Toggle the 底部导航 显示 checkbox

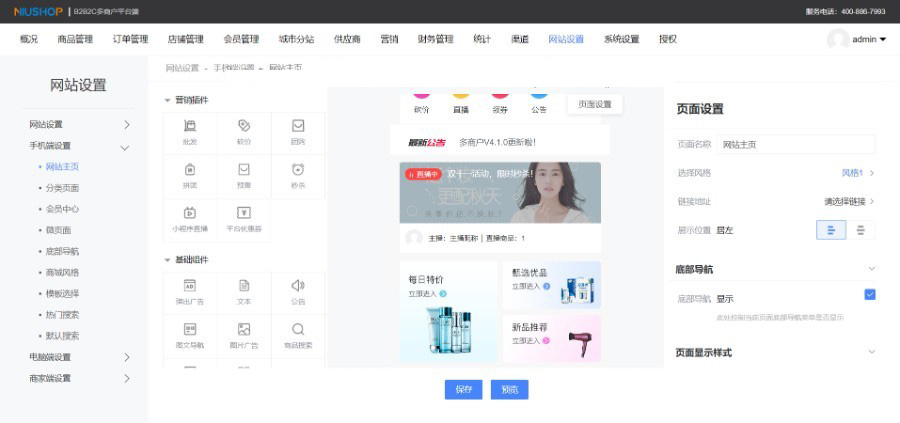tap(869, 294)
